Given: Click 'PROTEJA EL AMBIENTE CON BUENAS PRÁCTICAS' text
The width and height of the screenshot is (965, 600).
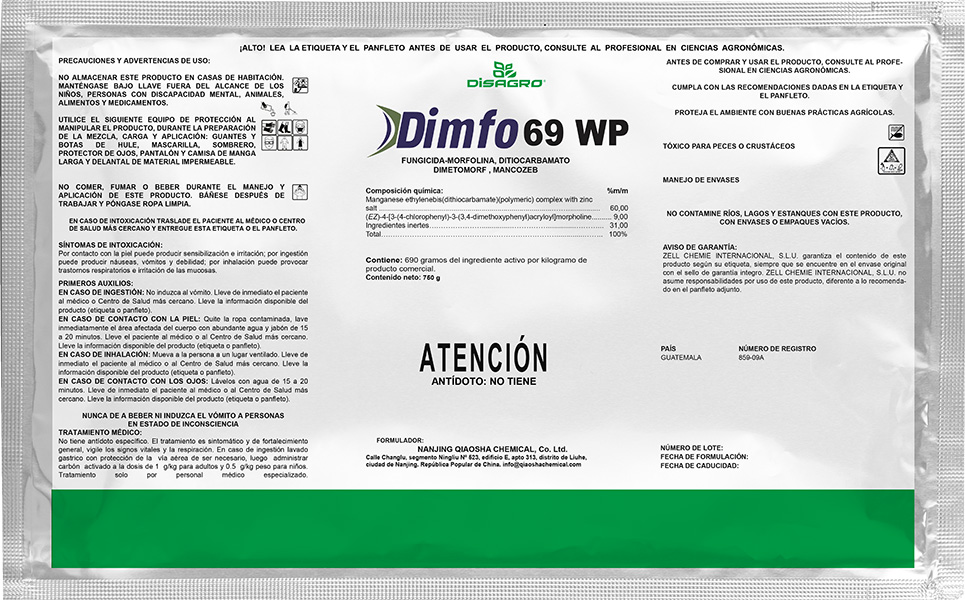Looking at the screenshot, I should [784, 113].
